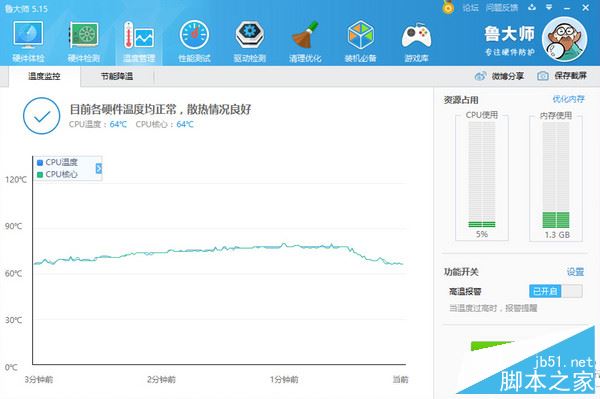Click the 90℃ axis label
600x399 pixels.
pyautogui.click(x=13, y=226)
